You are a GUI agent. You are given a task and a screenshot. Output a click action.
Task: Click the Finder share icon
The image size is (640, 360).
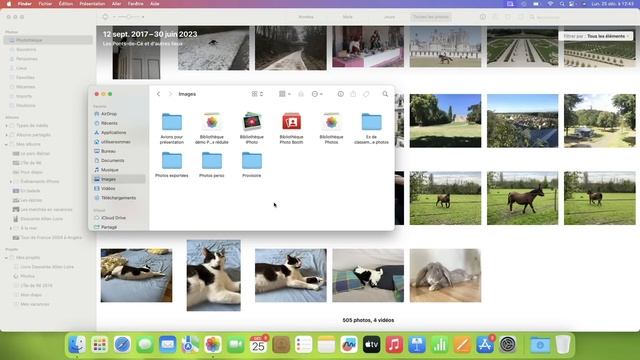pyautogui.click(x=353, y=94)
